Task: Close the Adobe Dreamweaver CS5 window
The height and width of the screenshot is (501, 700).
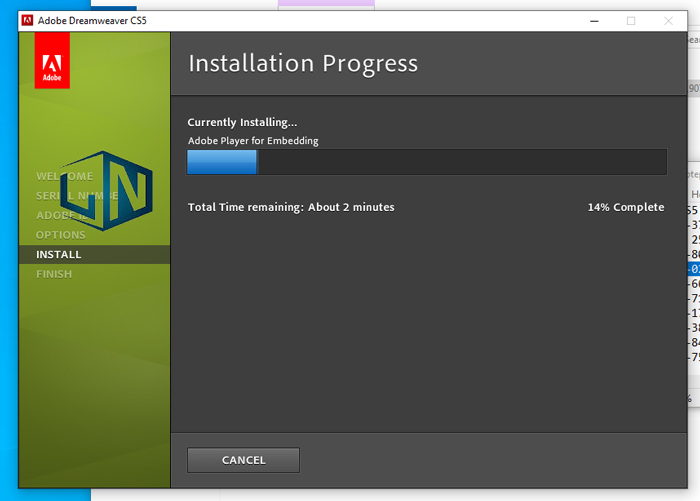Action: 668,21
